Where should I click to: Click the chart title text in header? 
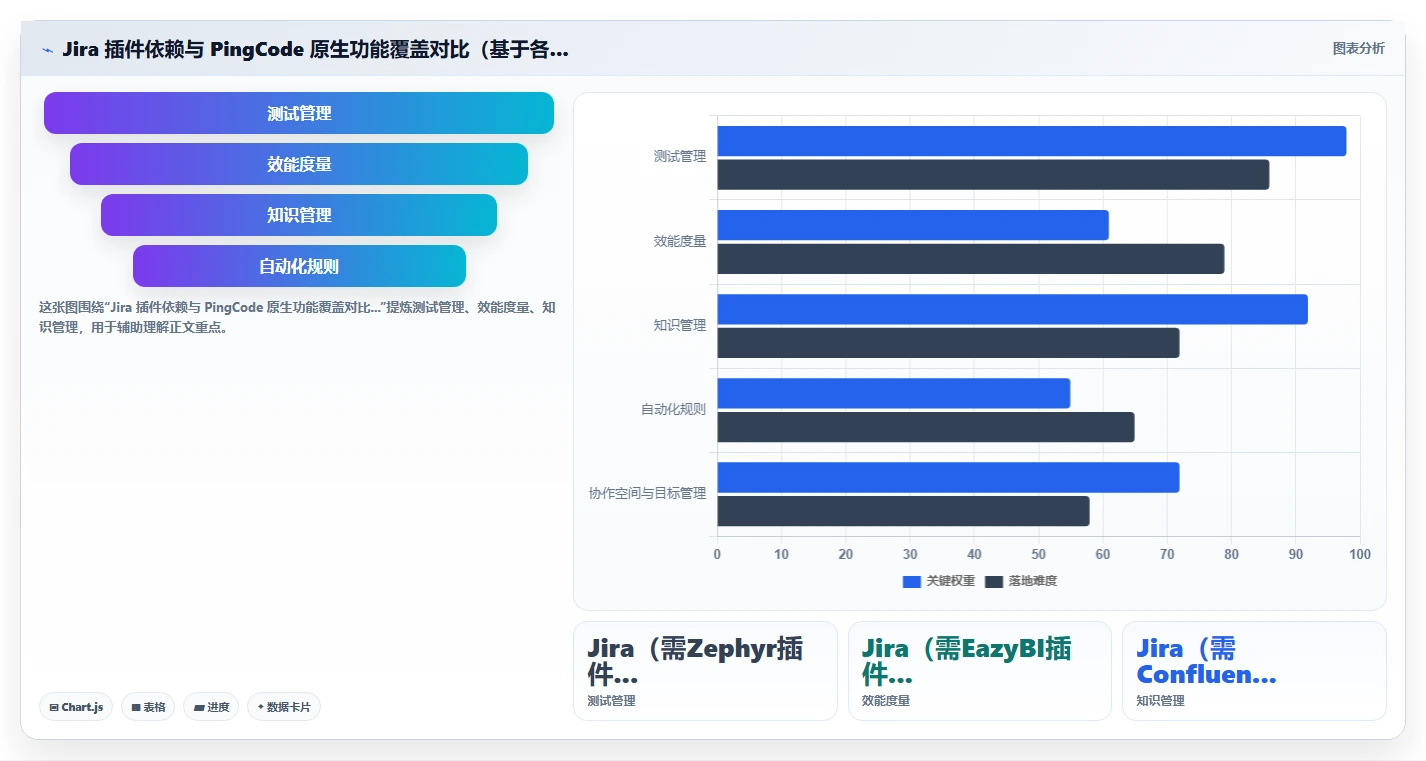(315, 49)
